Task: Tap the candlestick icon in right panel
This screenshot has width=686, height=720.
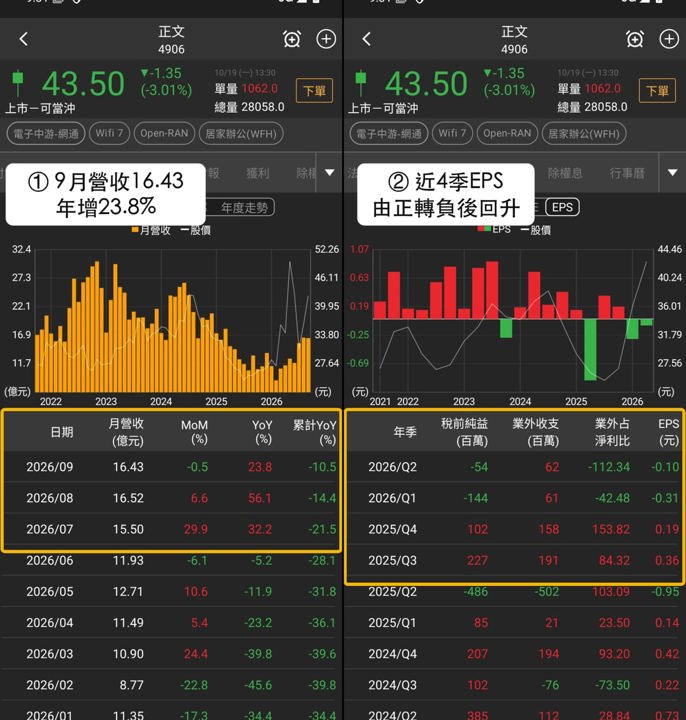Action: pyautogui.click(x=360, y=83)
